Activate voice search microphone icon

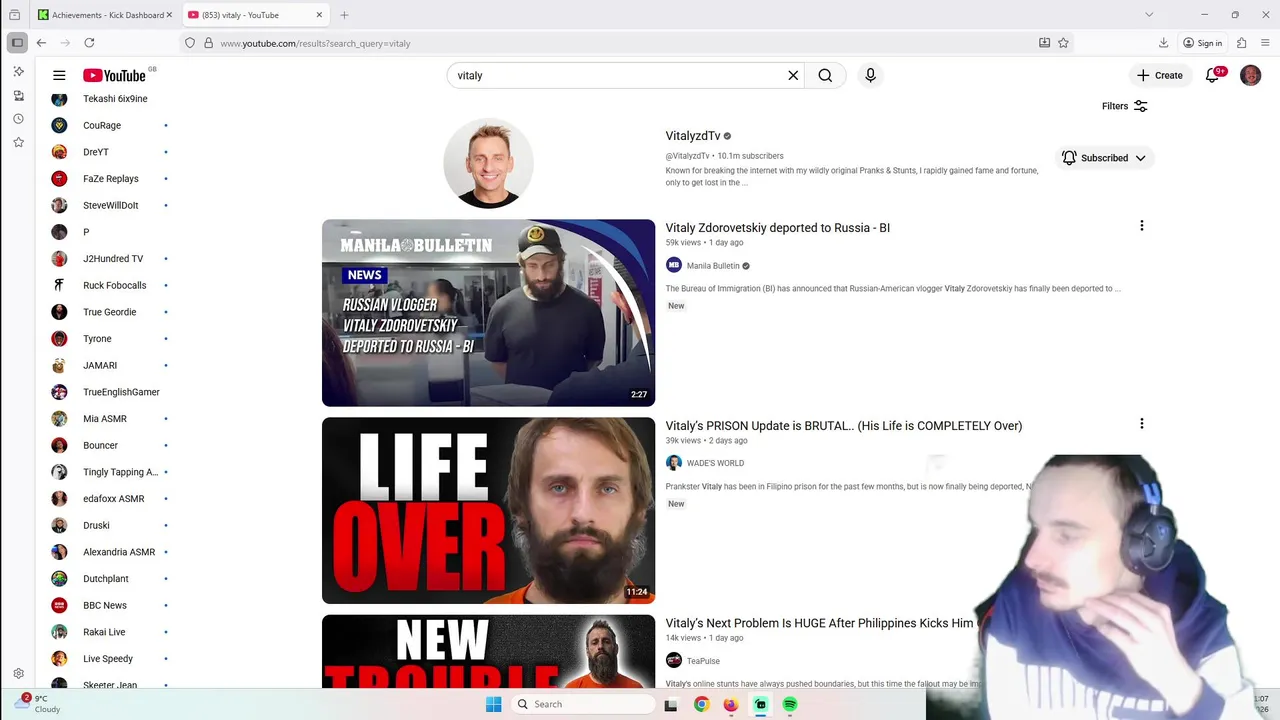[870, 75]
